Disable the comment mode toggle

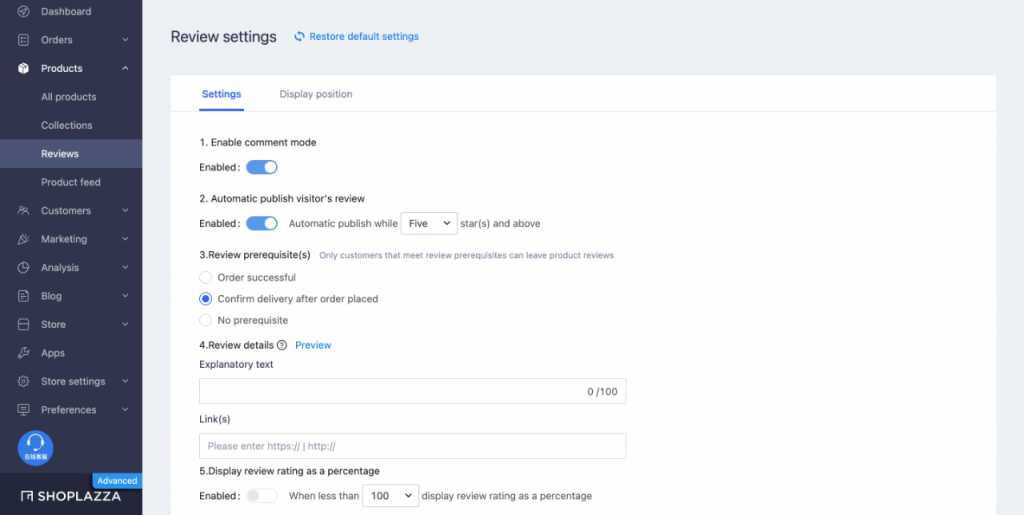262,167
